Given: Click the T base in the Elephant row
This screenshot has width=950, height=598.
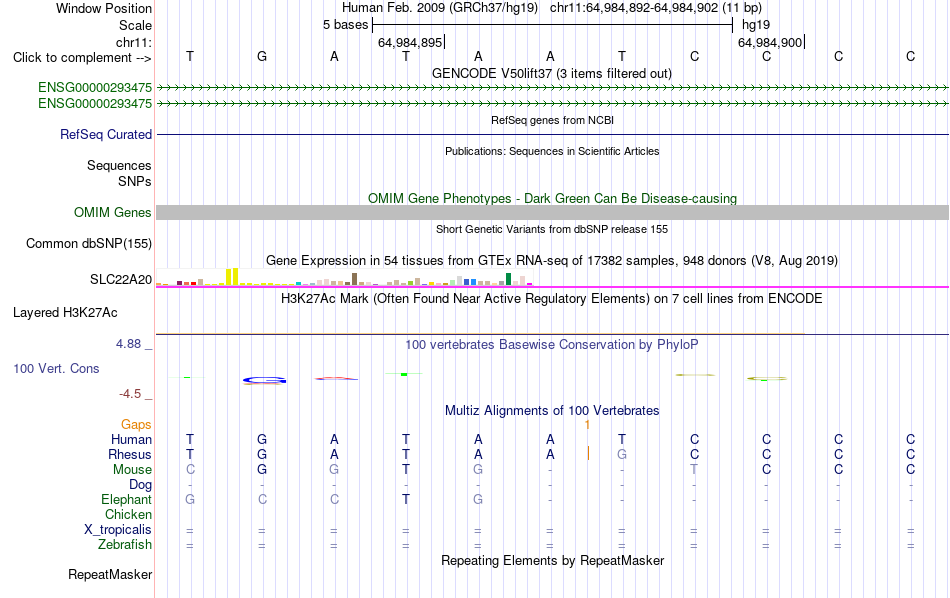Looking at the screenshot, I should point(405,500).
